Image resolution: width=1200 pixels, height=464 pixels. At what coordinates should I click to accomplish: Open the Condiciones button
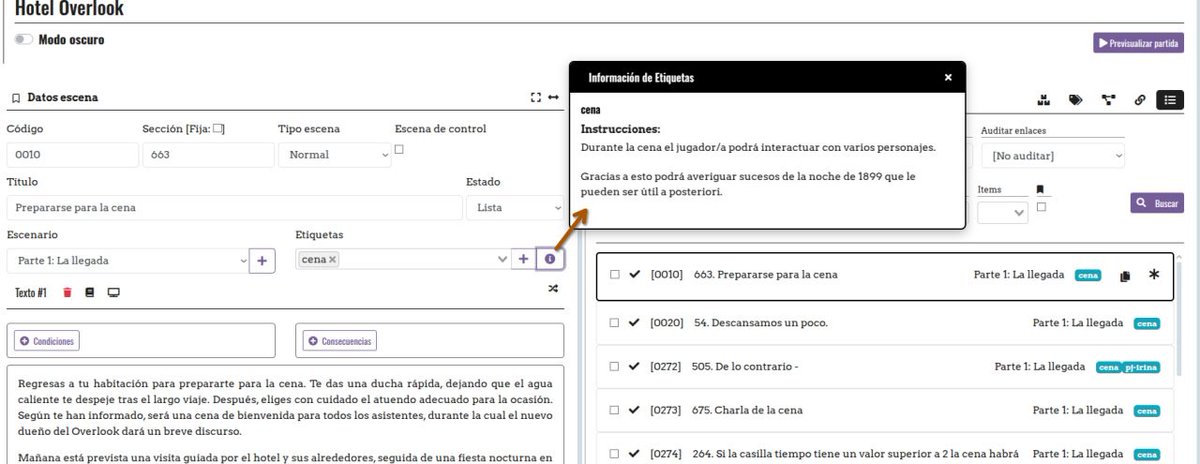point(45,341)
